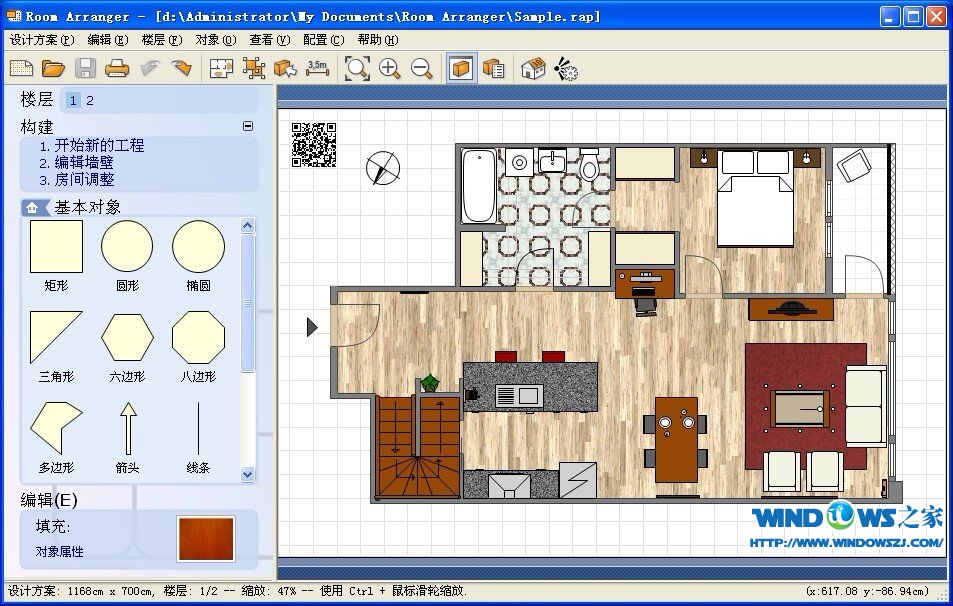953x606 pixels.
Task: Select the 六边形 hexagon shape
Action: click(x=127, y=339)
